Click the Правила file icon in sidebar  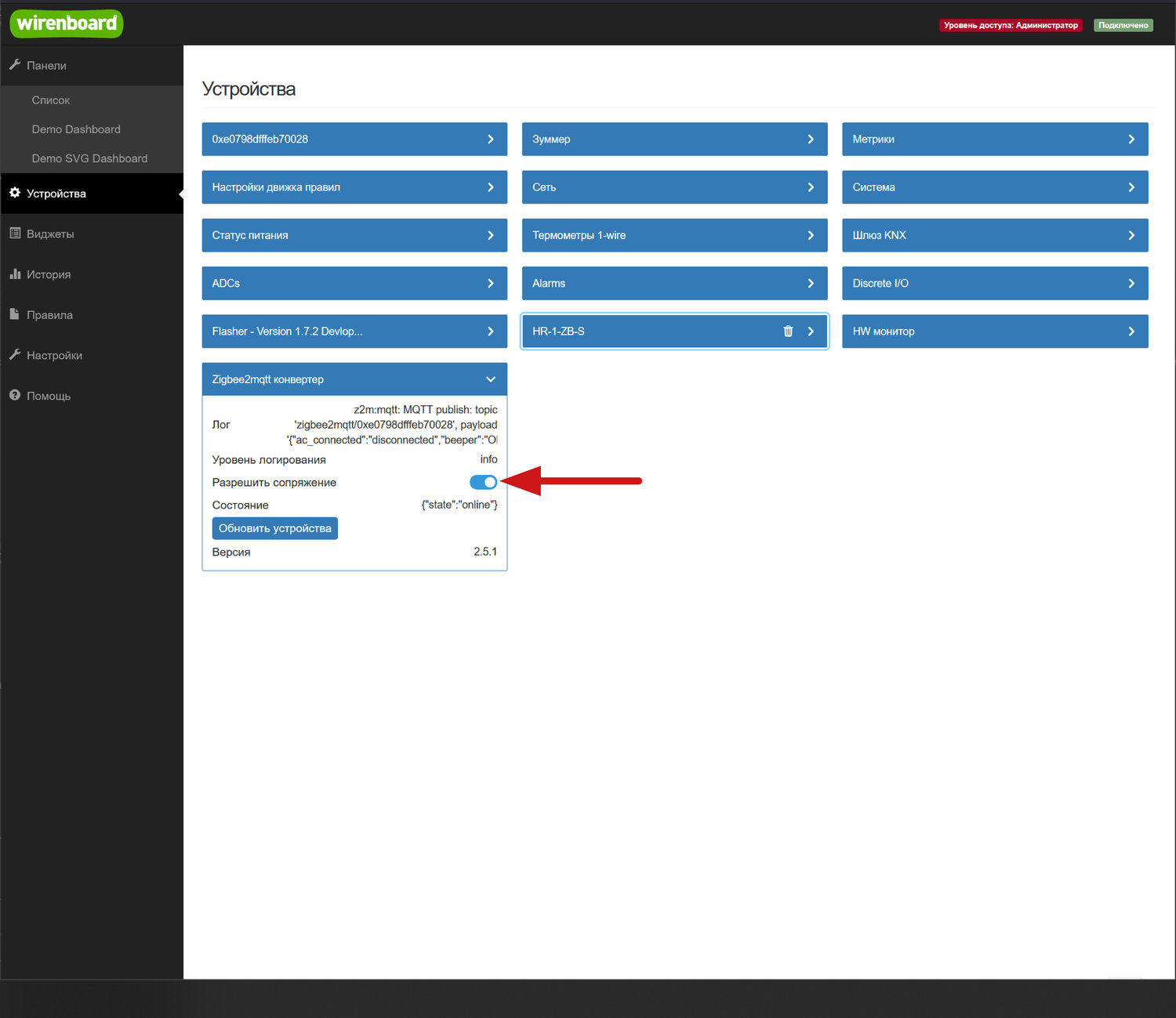click(x=15, y=314)
